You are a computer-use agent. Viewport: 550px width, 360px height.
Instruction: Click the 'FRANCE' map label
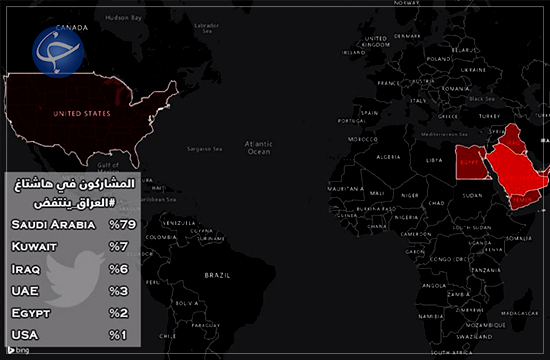[x=389, y=84]
